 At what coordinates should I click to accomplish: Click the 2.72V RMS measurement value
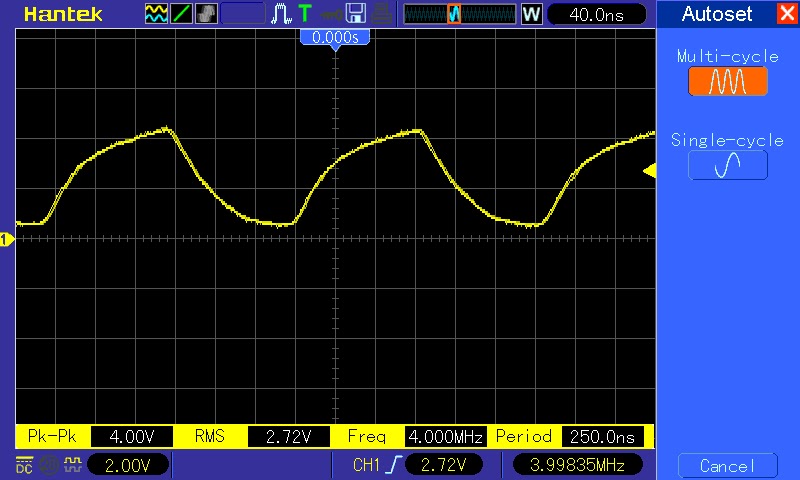(x=289, y=437)
